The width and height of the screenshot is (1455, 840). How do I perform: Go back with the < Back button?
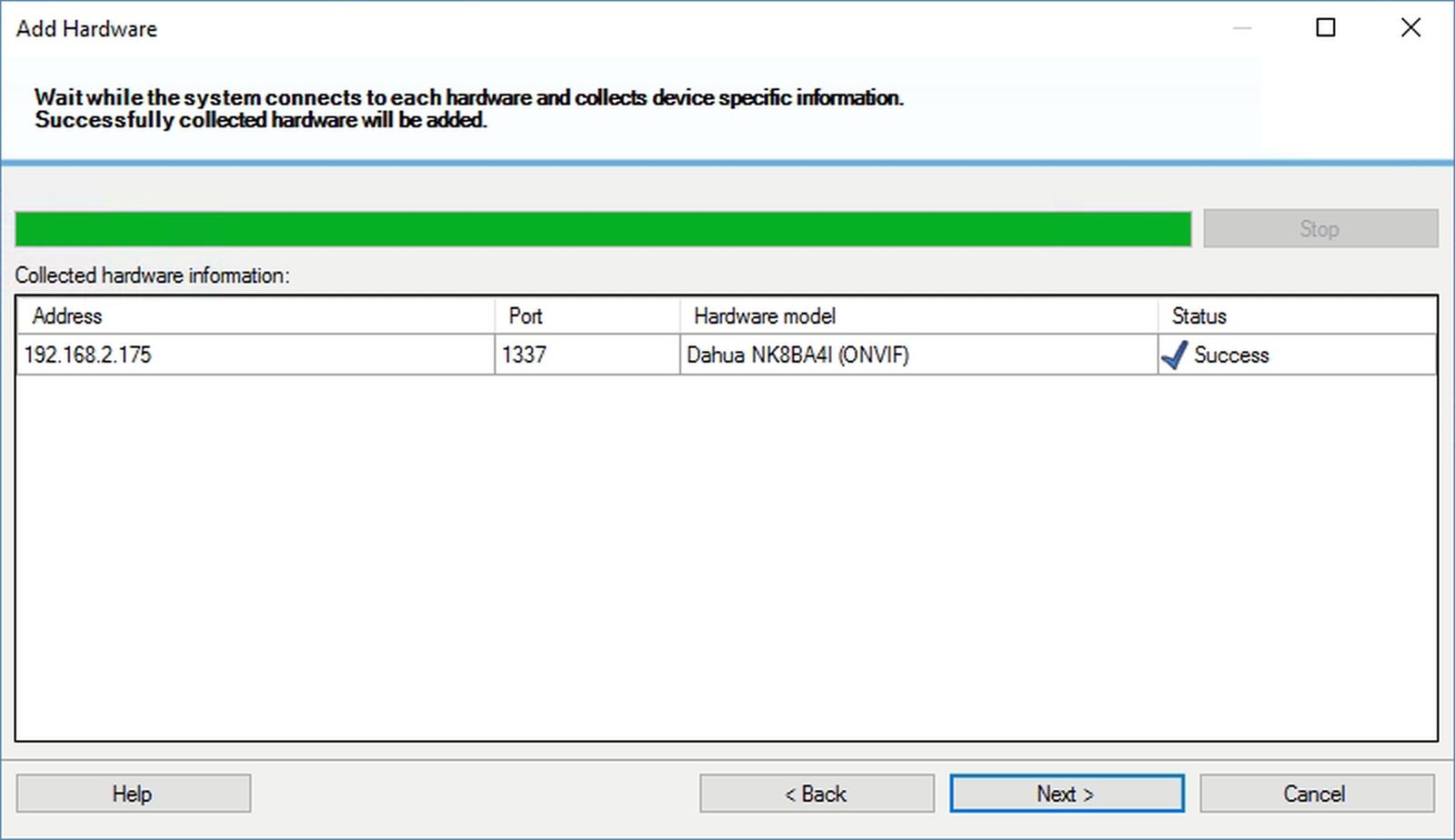(x=817, y=794)
